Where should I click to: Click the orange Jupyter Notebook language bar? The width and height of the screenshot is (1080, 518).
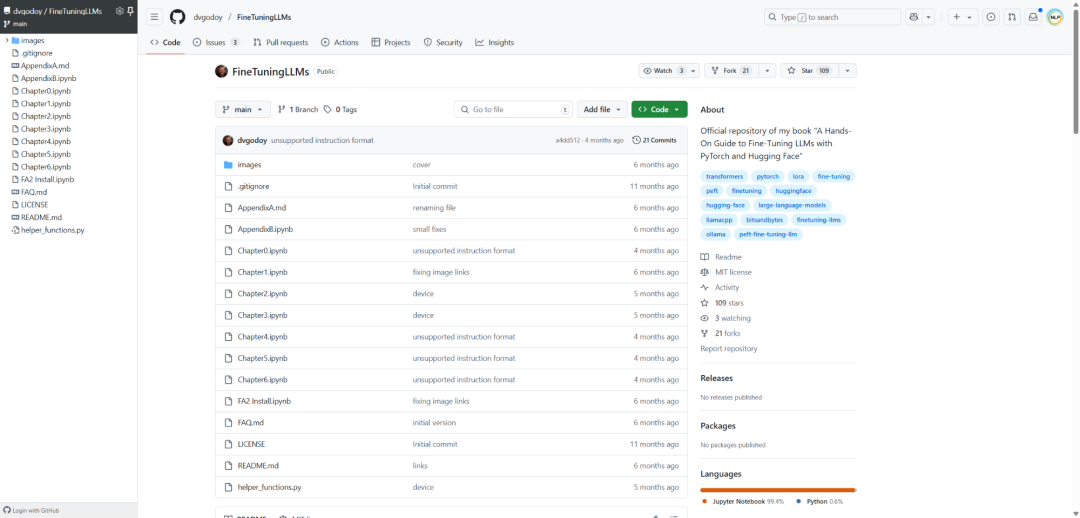[777, 490]
